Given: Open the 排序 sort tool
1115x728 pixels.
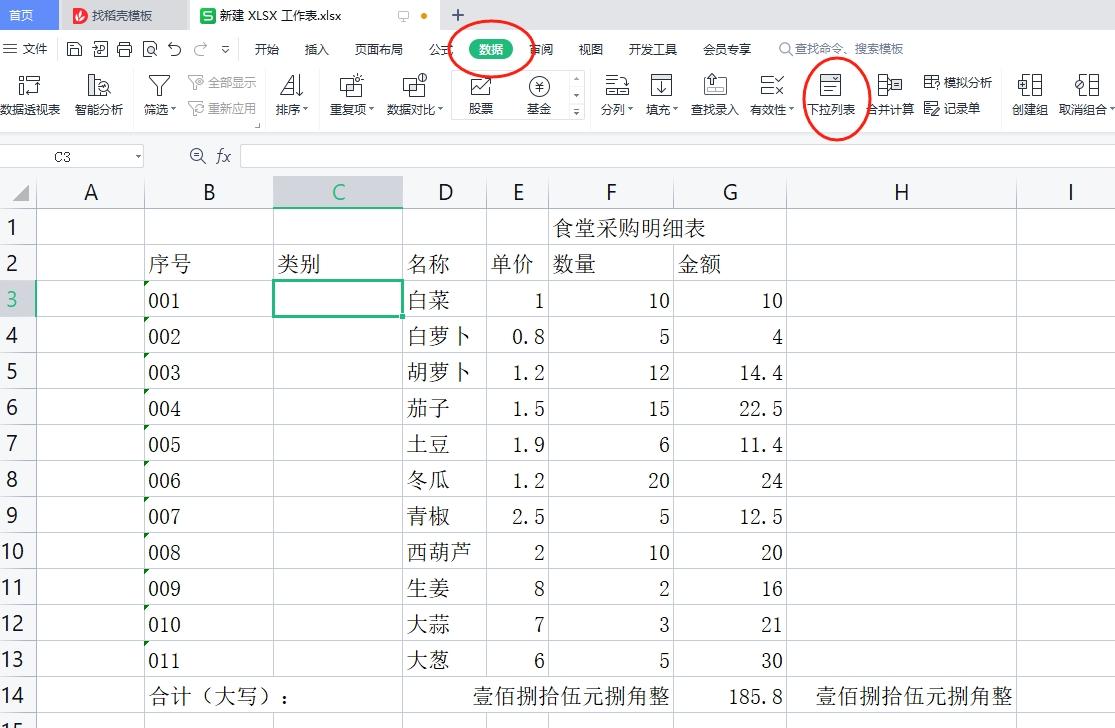Looking at the screenshot, I should (292, 95).
